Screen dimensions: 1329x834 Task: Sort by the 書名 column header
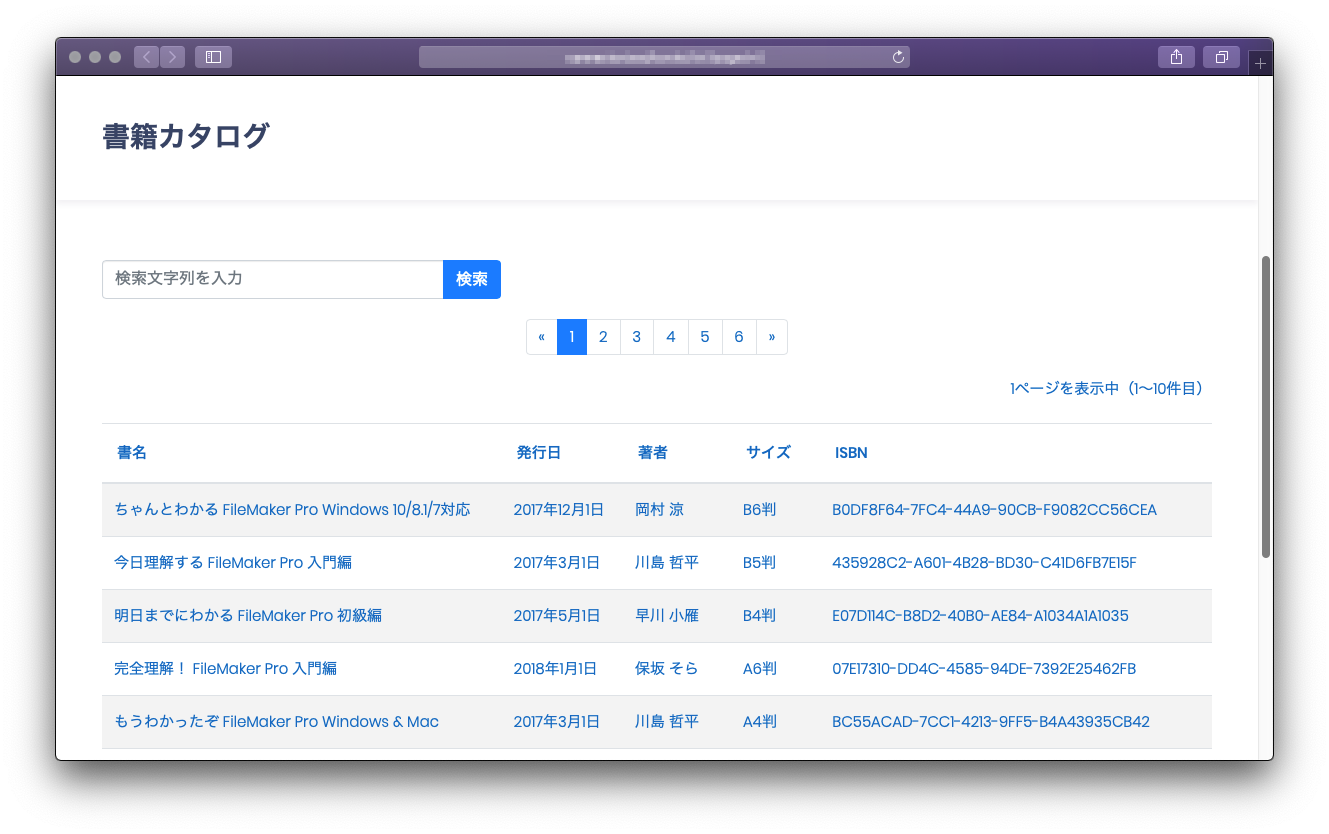tap(132, 453)
